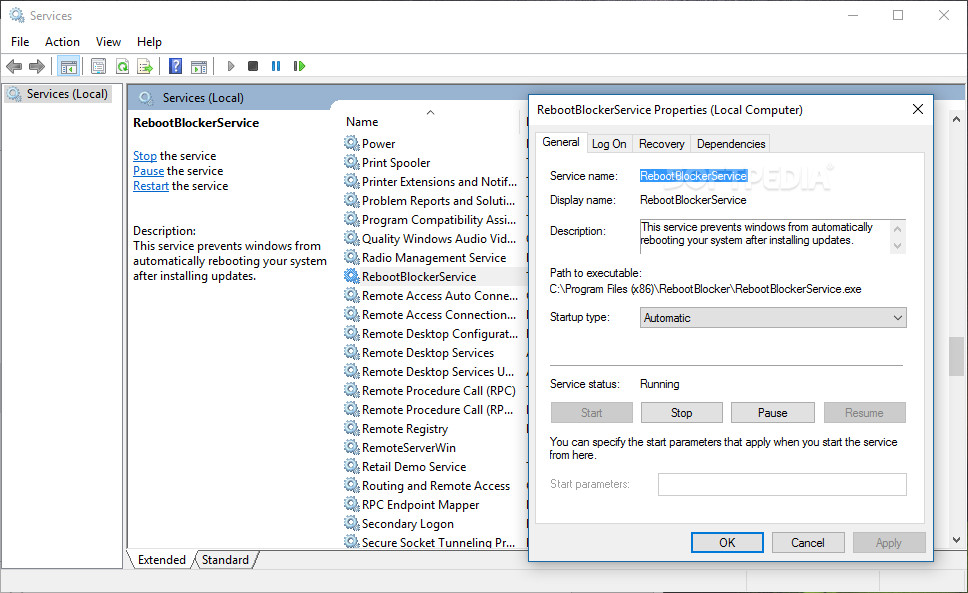The height and width of the screenshot is (593, 968).
Task: Select the Routing and Remote Access row
Action: click(x=435, y=486)
